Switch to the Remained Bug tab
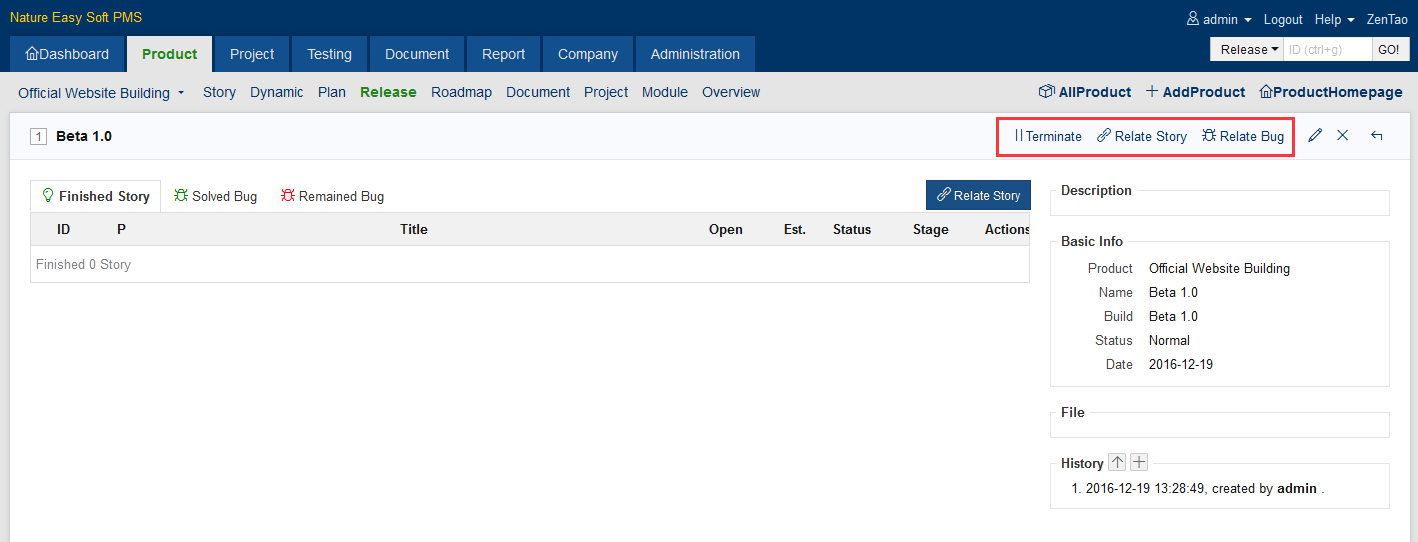 click(x=332, y=196)
